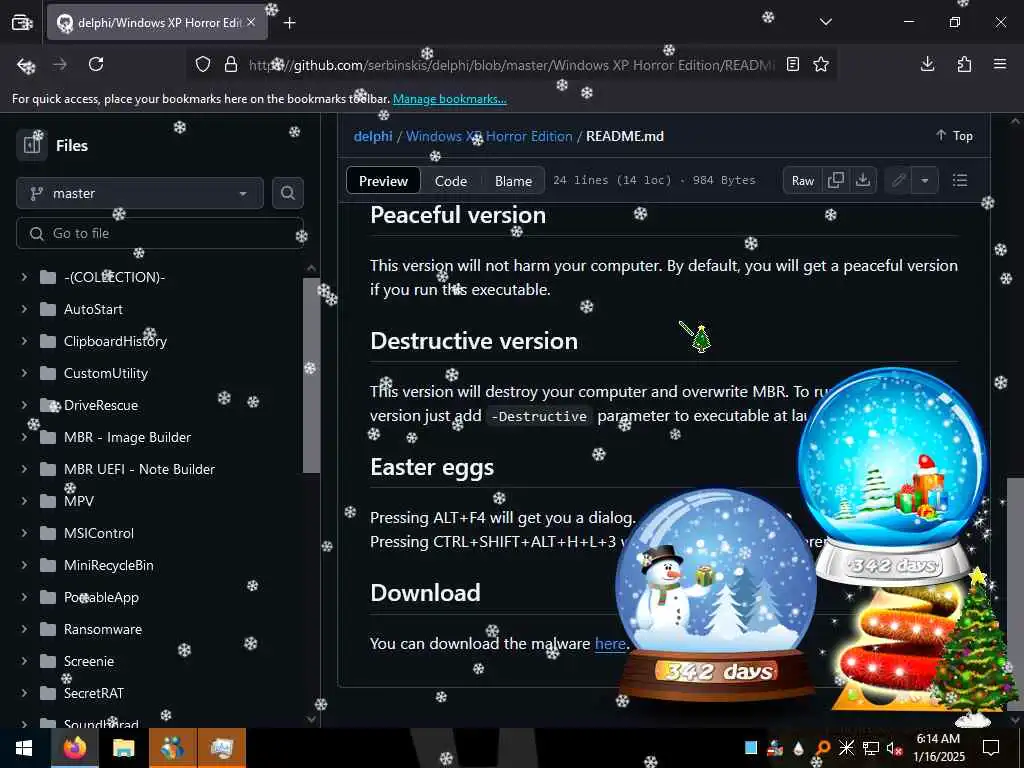
Task: Click the volume muted tray icon
Action: coord(893,748)
